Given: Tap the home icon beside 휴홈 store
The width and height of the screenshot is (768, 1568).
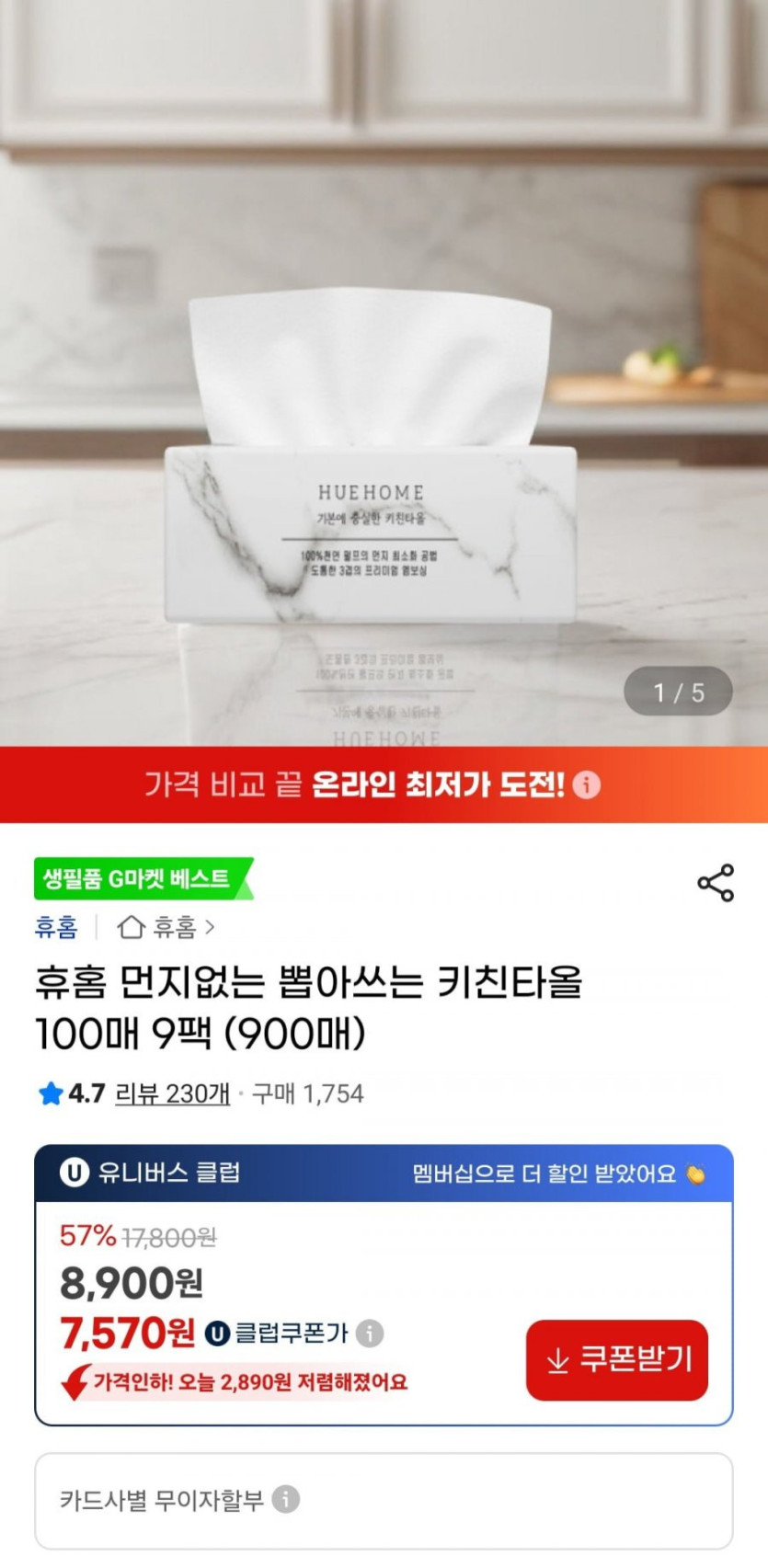Looking at the screenshot, I should (x=132, y=926).
